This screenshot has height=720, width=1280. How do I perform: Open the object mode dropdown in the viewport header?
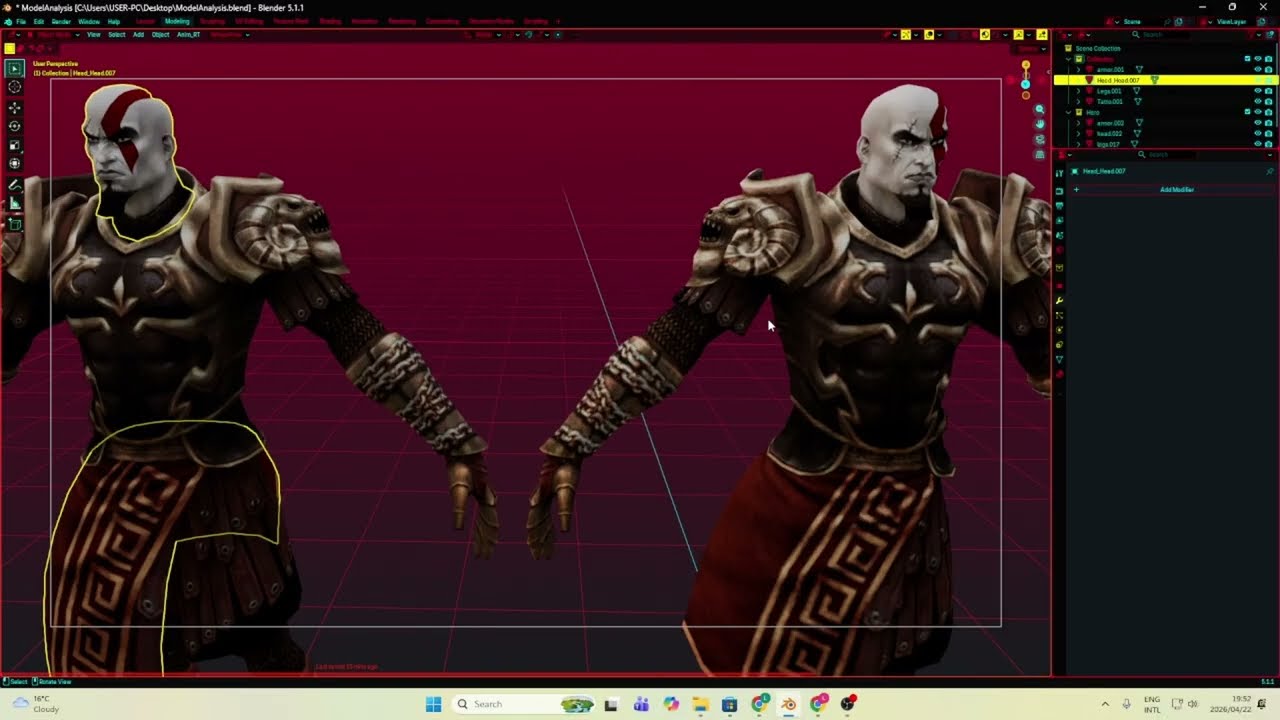point(54,35)
